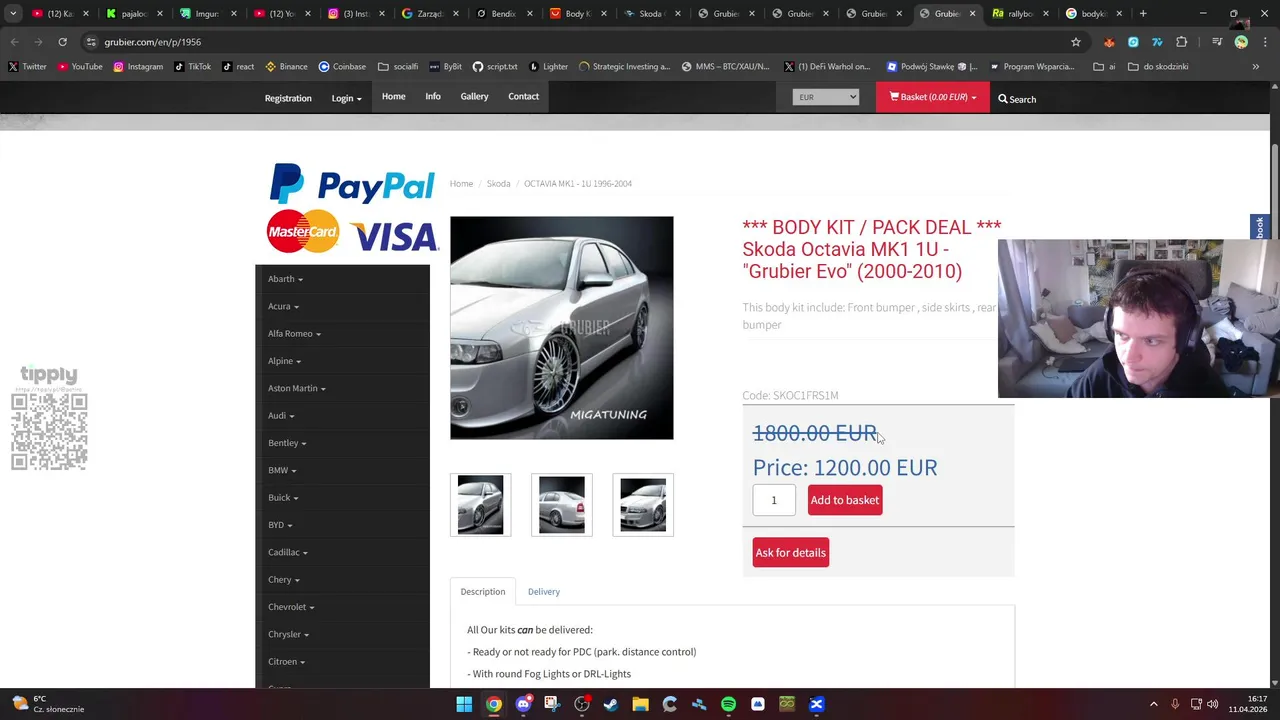This screenshot has height=720, width=1280.
Task: Reload the page with the refresh icon
Action: [62, 42]
